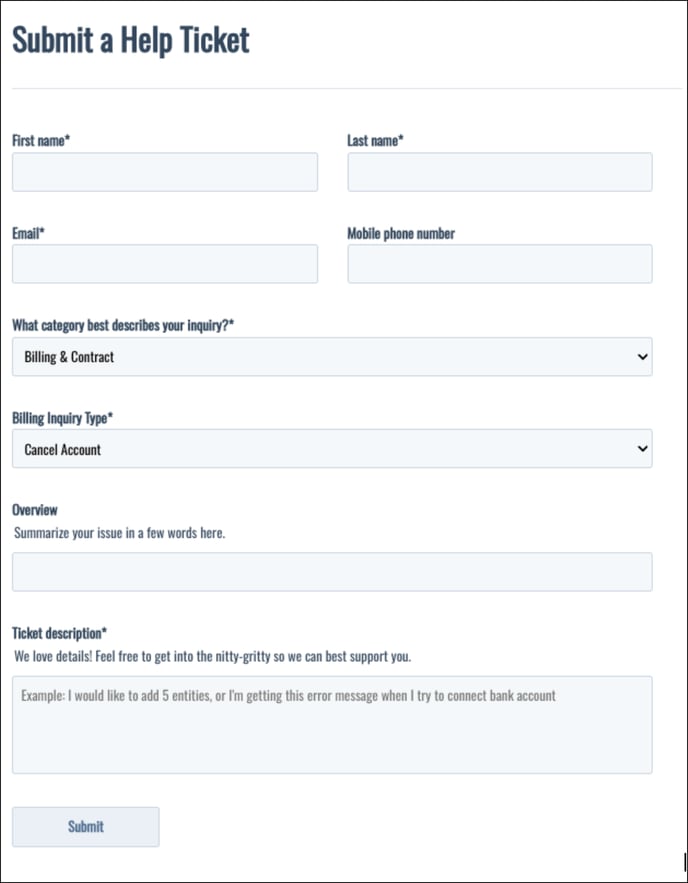The height and width of the screenshot is (883, 688).
Task: Click inside the Ticket description text area
Action: (x=332, y=725)
